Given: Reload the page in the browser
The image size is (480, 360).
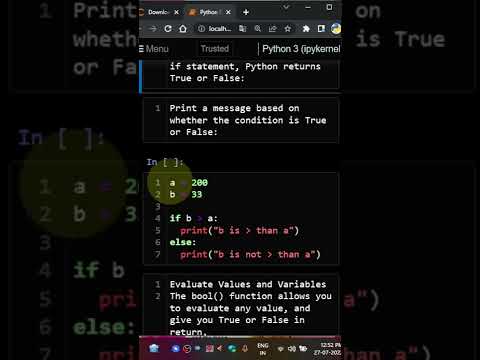Looking at the screenshot, I should (168, 29).
